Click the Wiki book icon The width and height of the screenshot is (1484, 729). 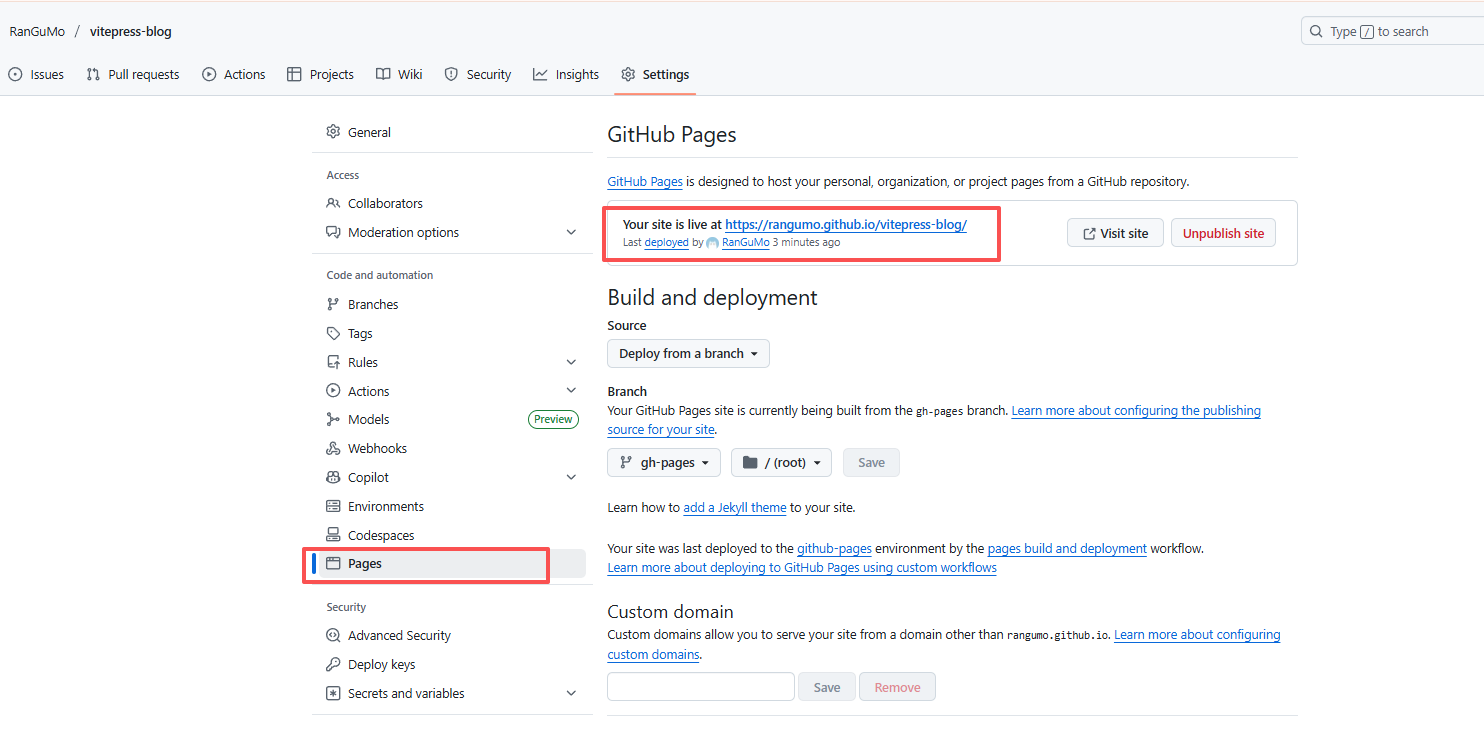tap(383, 74)
